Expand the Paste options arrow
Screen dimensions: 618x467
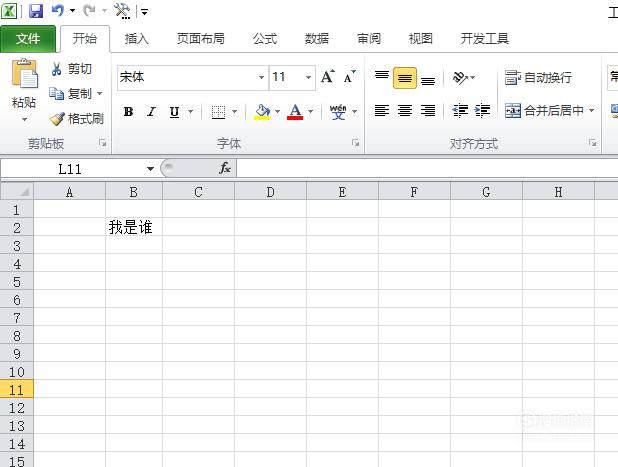pyautogui.click(x=24, y=119)
